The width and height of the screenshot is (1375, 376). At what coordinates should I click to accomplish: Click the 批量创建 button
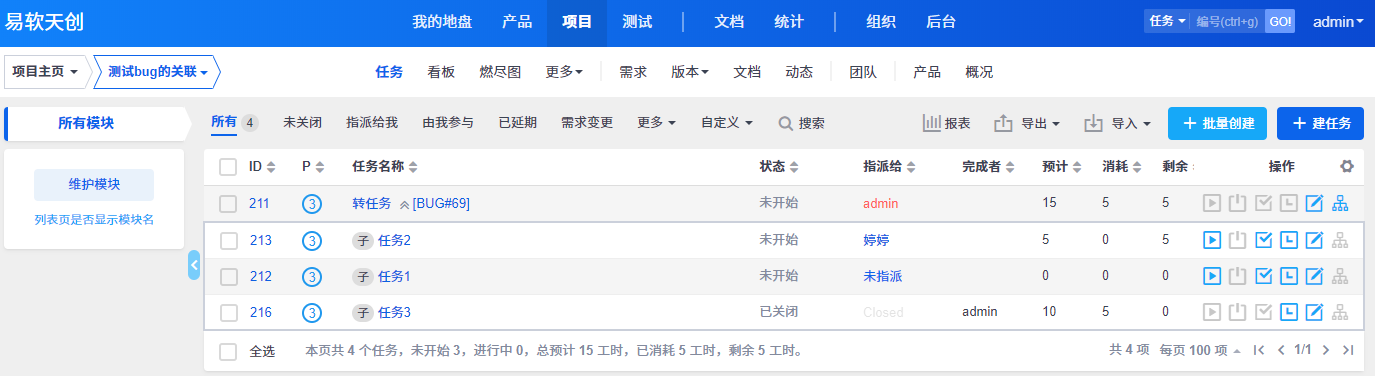(x=1218, y=123)
